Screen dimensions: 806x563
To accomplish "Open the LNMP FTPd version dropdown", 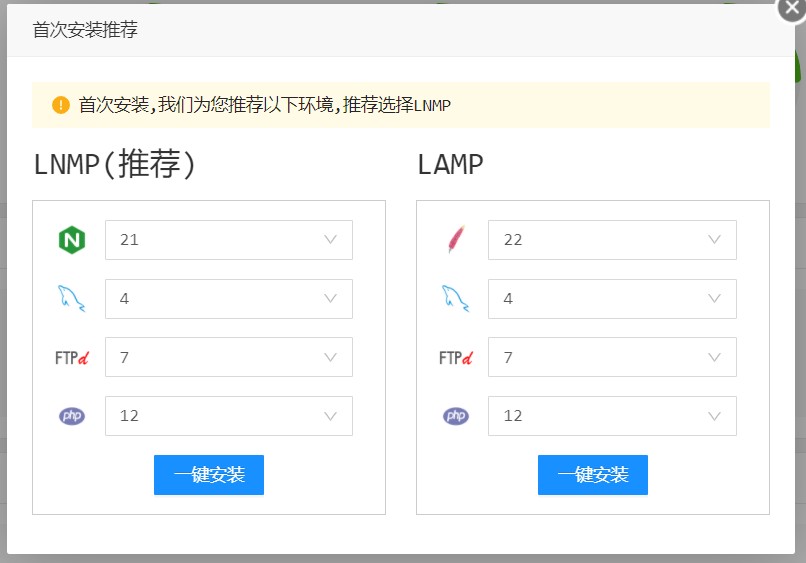I will [x=229, y=357].
